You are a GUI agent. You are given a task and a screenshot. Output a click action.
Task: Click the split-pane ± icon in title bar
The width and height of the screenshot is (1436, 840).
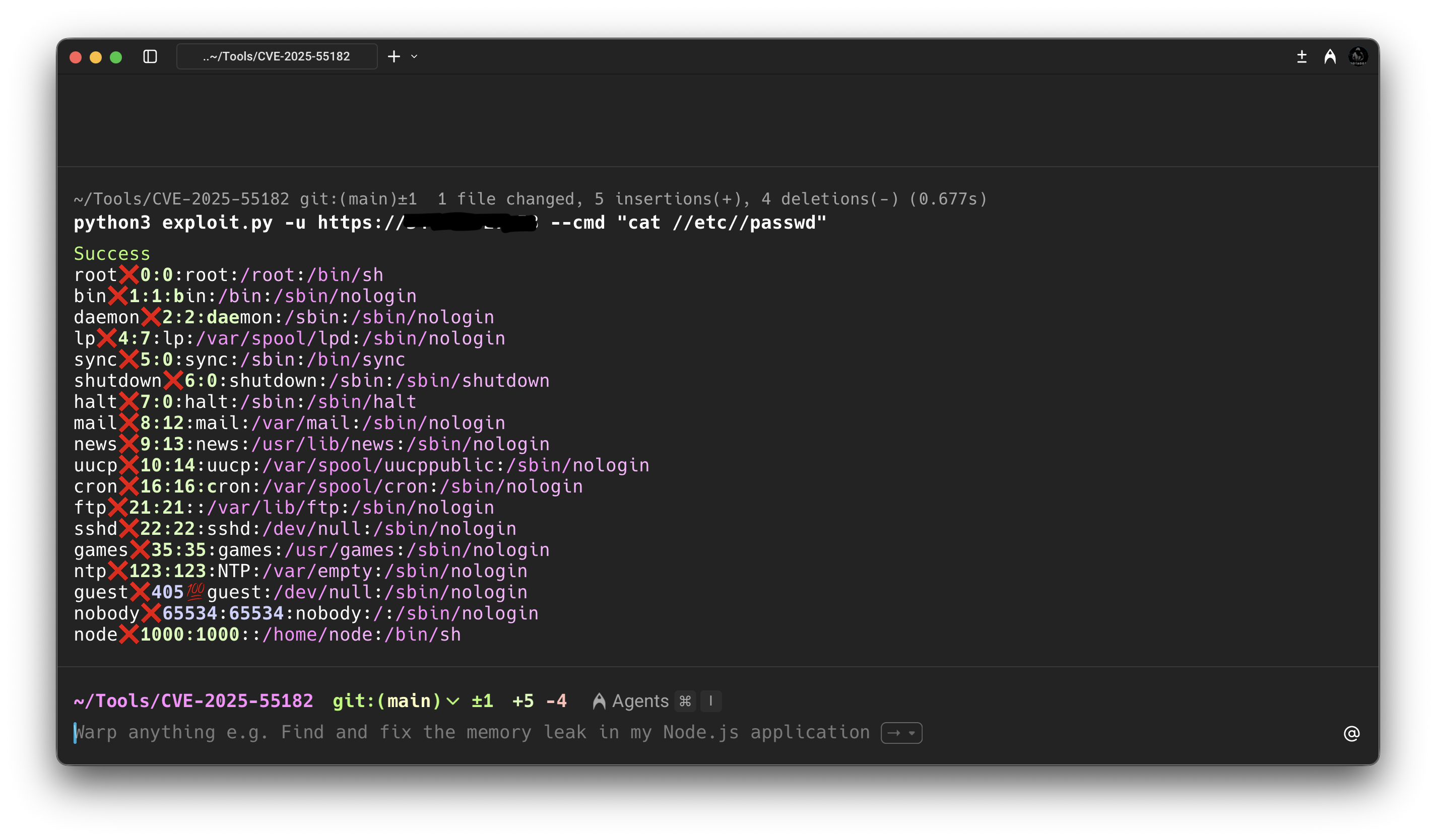pos(1301,56)
